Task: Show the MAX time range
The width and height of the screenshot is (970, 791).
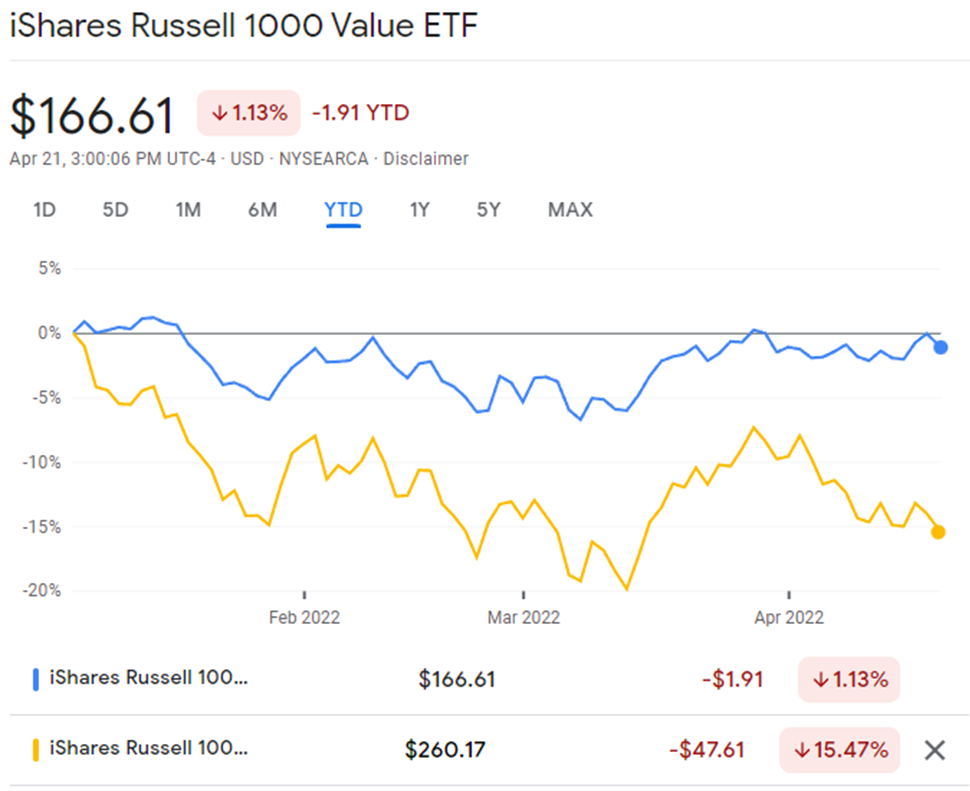Action: 570,210
